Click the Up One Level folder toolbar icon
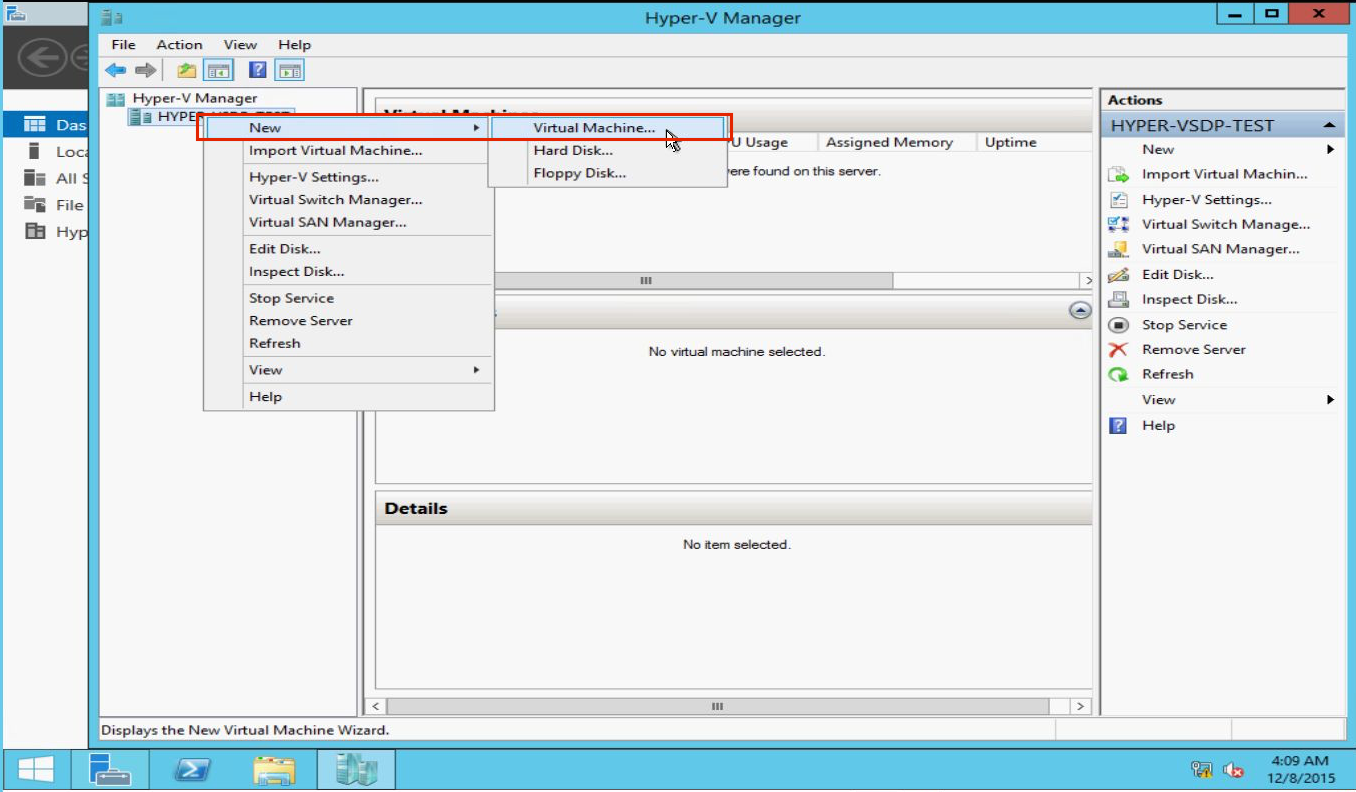 [x=187, y=70]
